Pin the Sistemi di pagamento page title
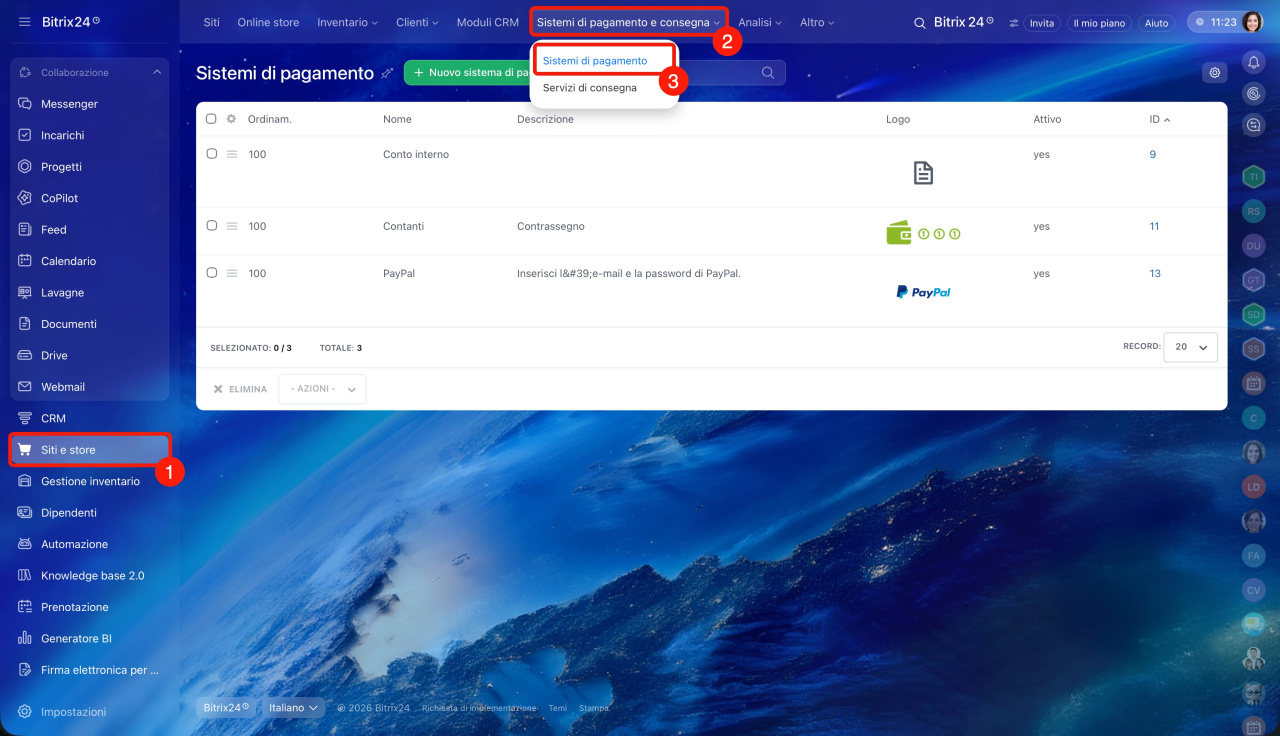The image size is (1280, 736). click(387, 73)
